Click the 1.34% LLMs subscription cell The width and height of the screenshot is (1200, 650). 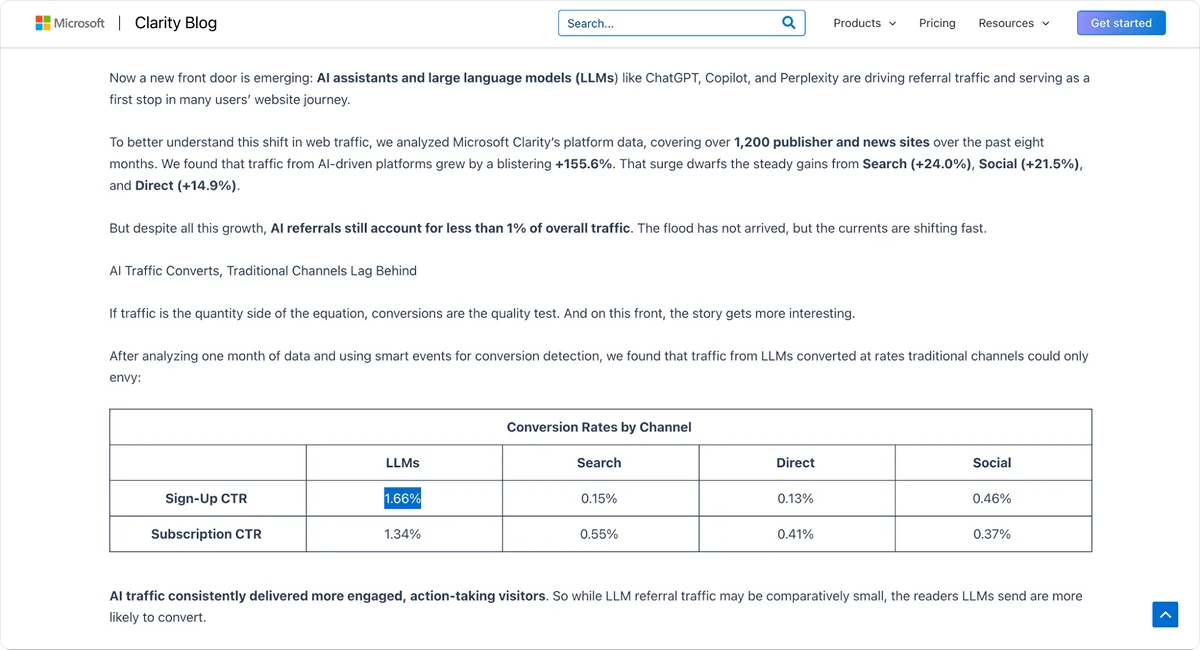click(x=402, y=534)
